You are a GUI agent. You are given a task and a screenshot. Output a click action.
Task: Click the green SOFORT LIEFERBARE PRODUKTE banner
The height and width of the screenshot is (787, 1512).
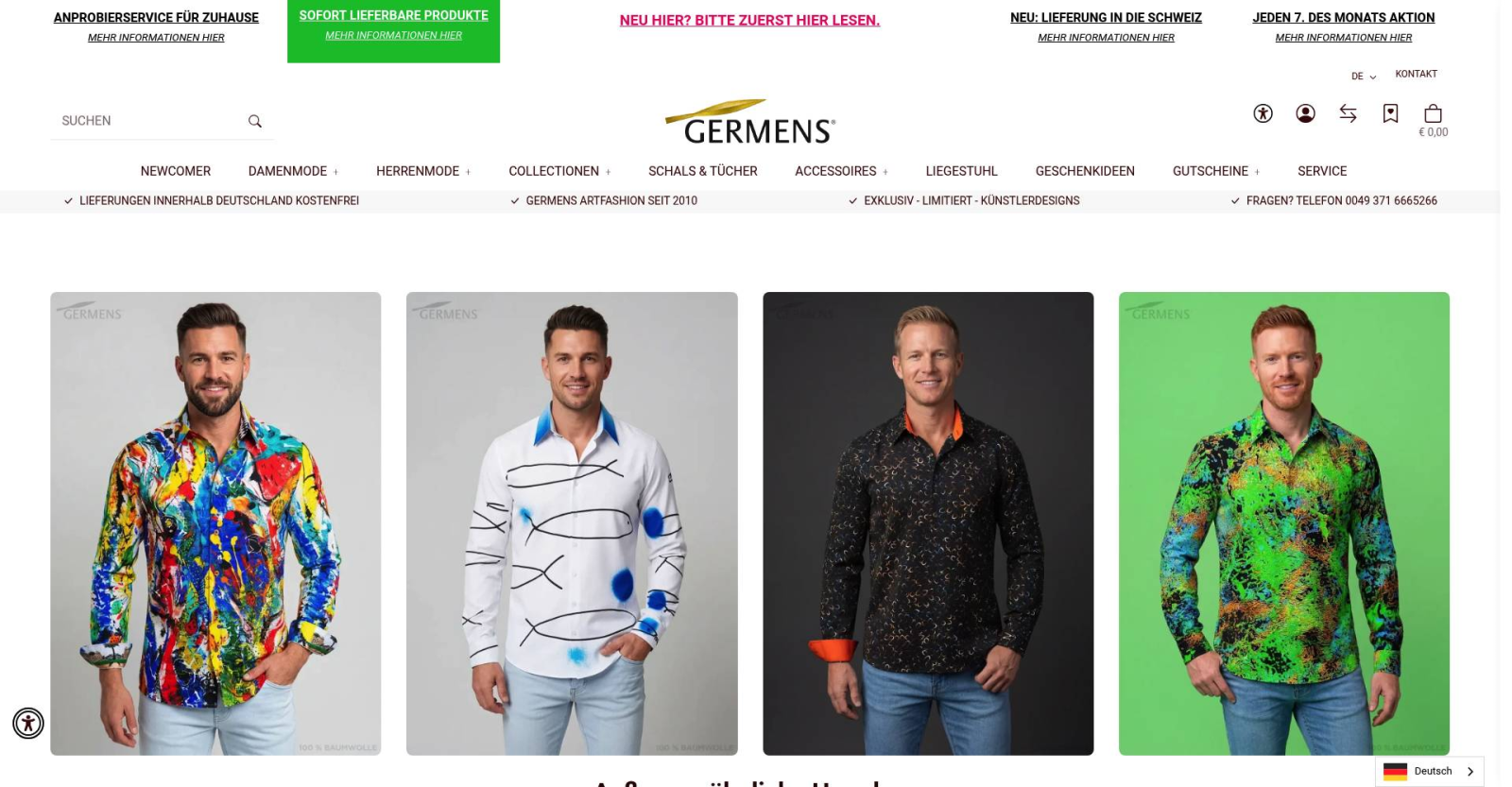coord(393,31)
